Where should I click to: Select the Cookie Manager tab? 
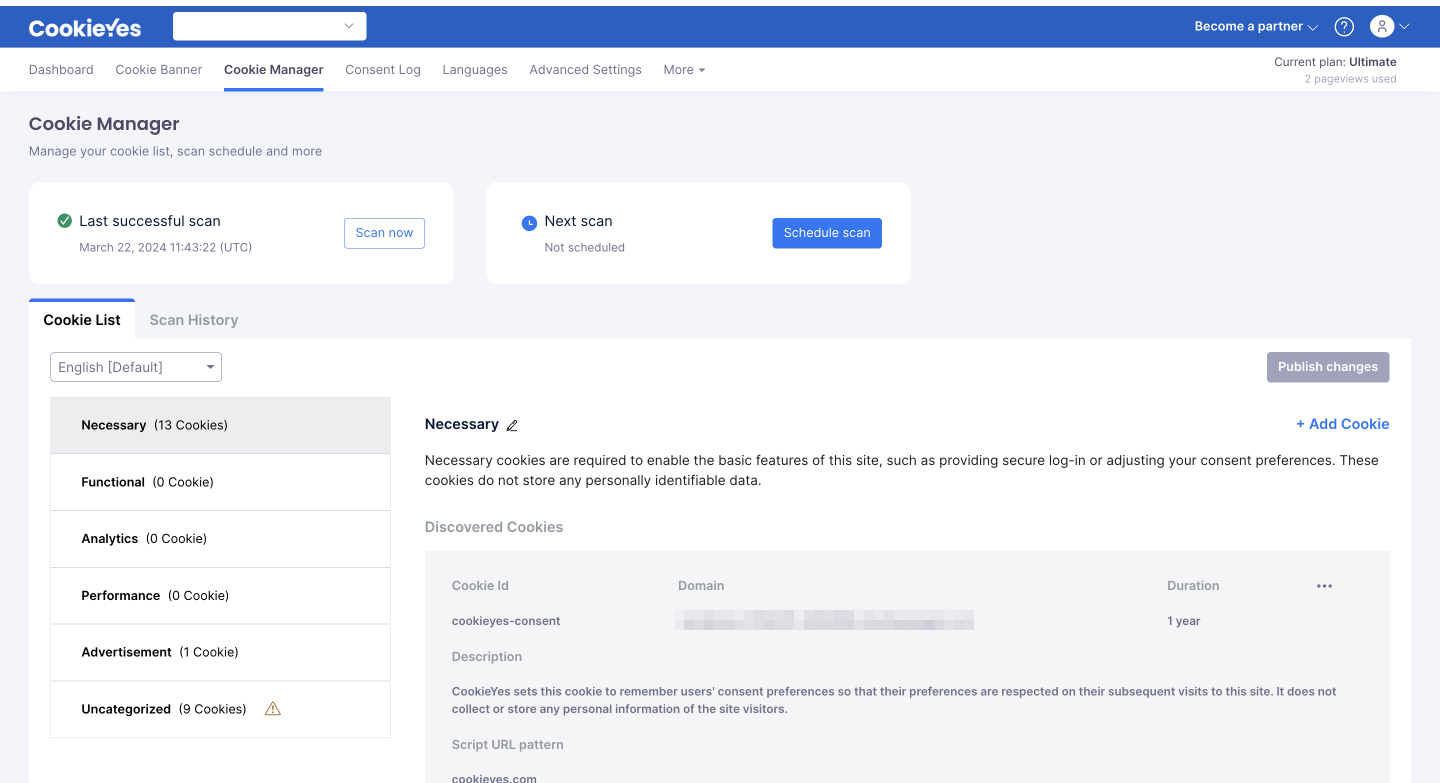pyautogui.click(x=274, y=70)
